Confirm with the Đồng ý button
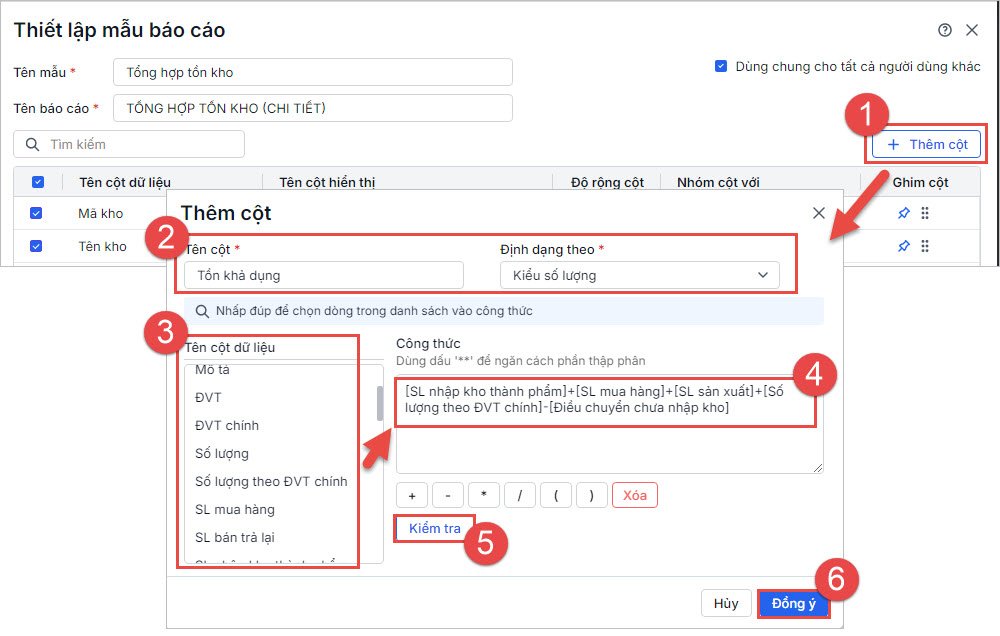The width and height of the screenshot is (1000, 636). 793,603
